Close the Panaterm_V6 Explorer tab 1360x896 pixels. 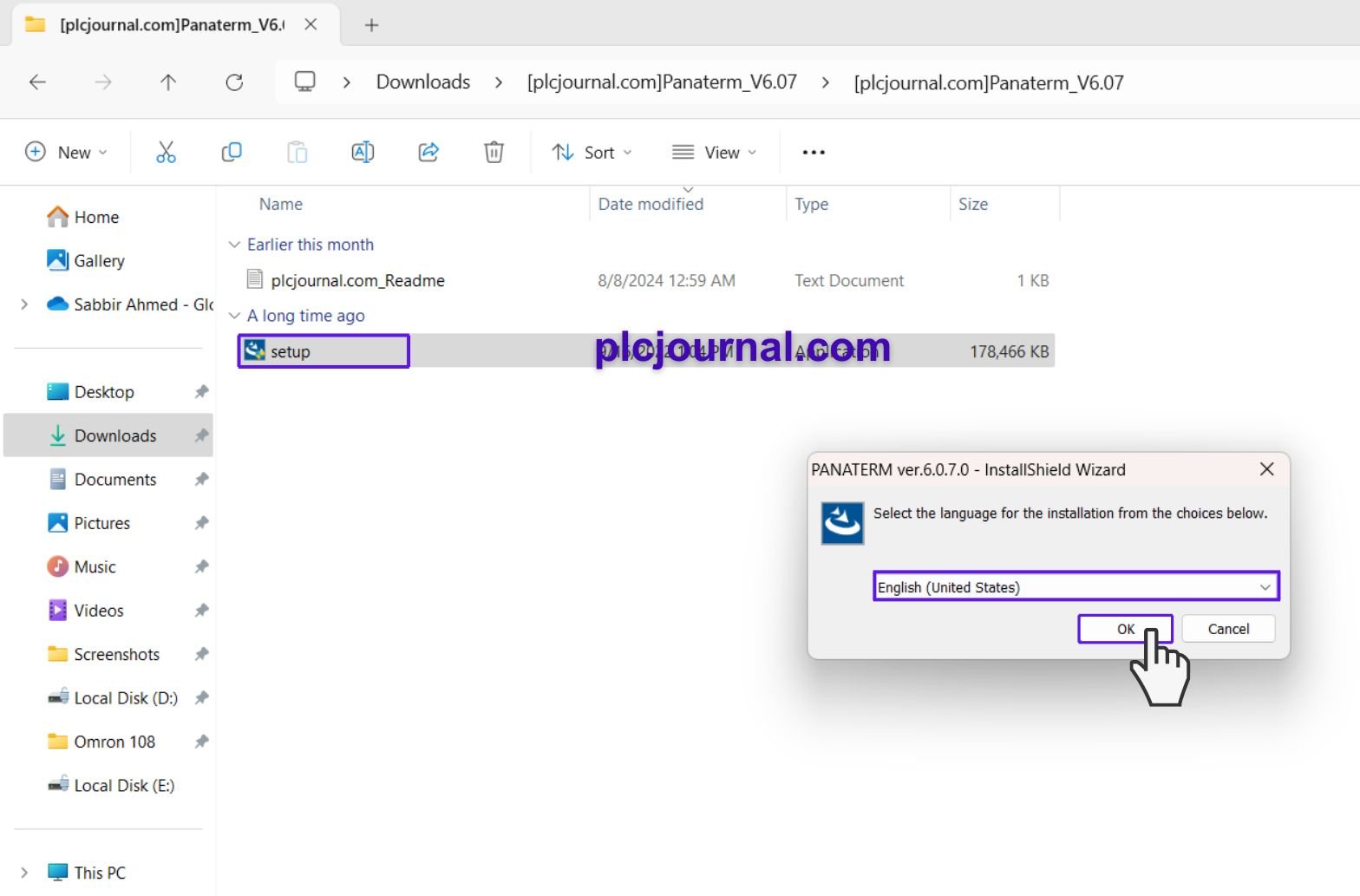point(311,24)
